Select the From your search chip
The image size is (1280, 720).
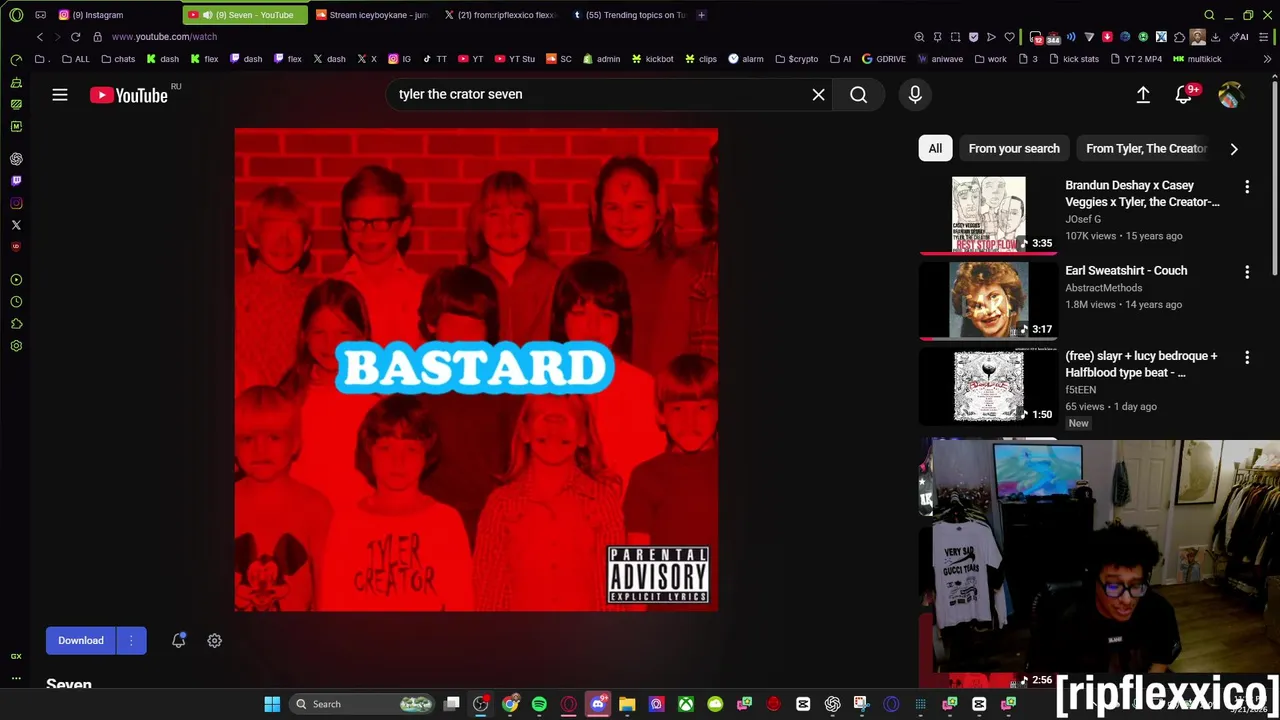[x=1014, y=148]
